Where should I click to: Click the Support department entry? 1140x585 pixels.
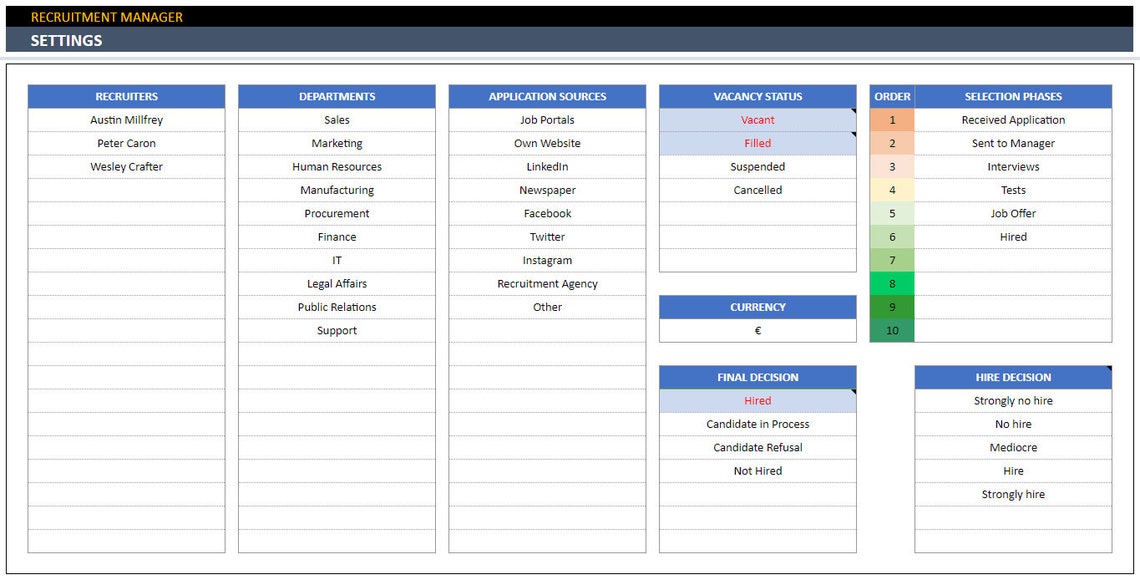click(x=337, y=330)
